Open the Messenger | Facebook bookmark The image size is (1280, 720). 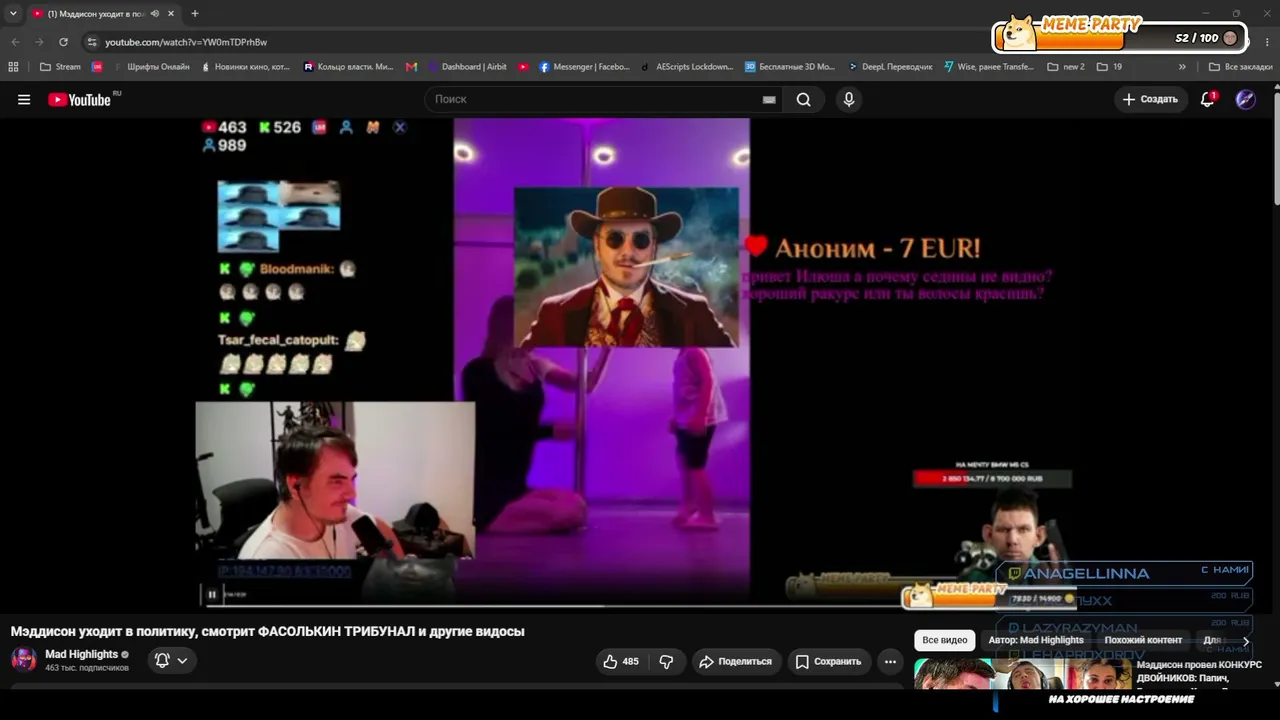(584, 67)
